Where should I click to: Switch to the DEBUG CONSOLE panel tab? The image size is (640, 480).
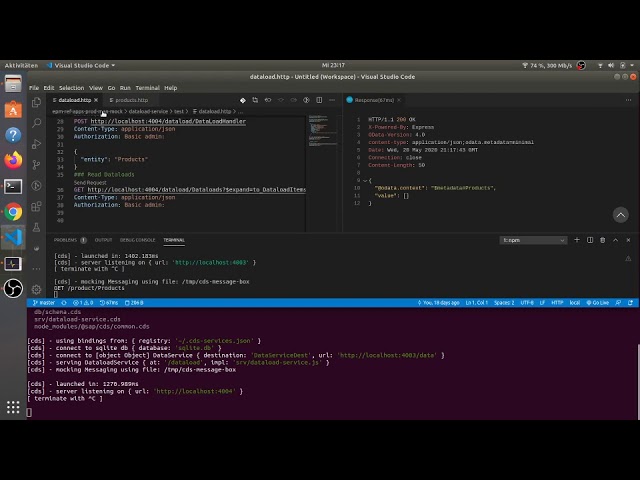[138, 240]
